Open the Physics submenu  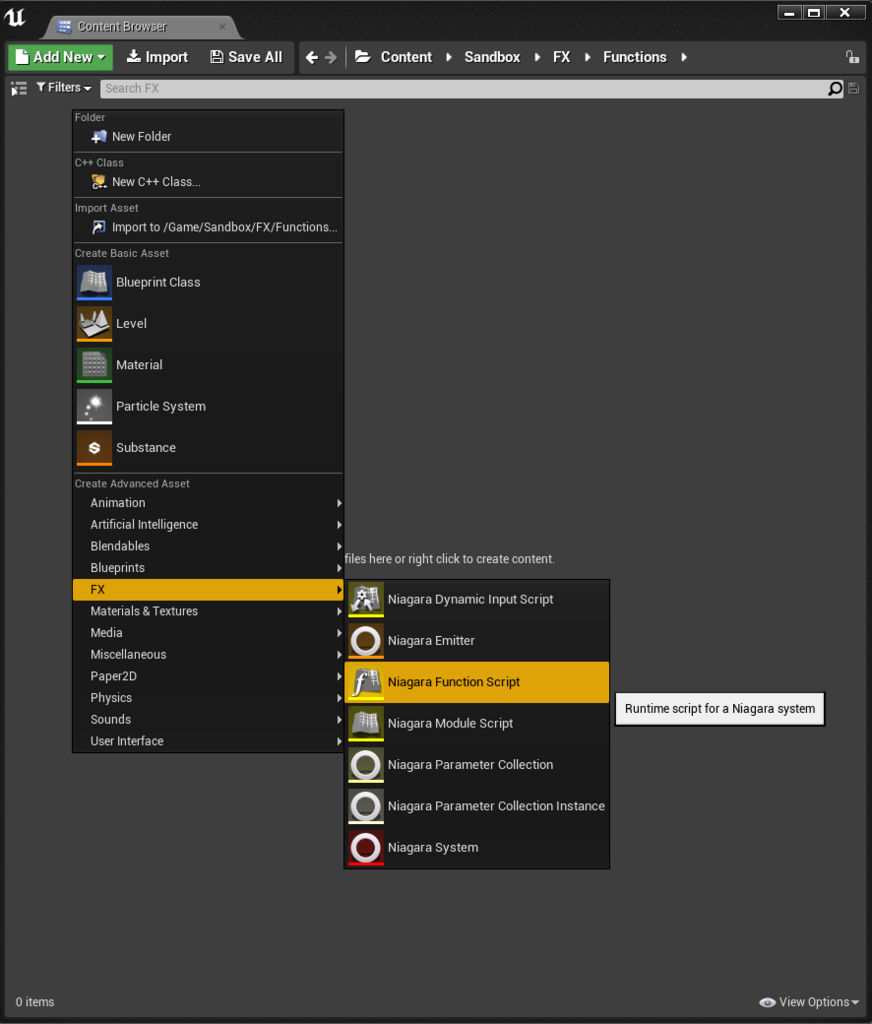tap(208, 697)
